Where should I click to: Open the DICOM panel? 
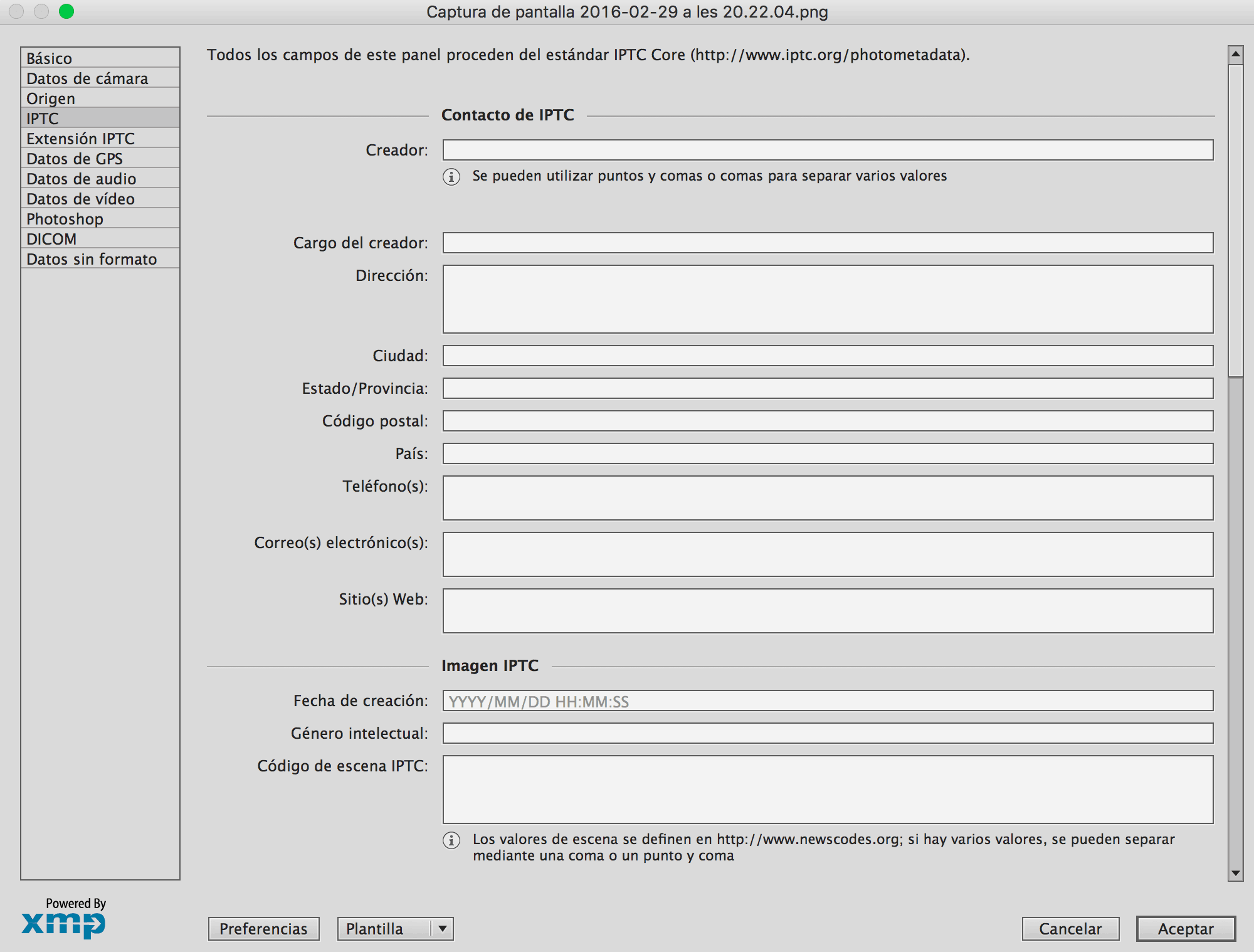point(100,239)
